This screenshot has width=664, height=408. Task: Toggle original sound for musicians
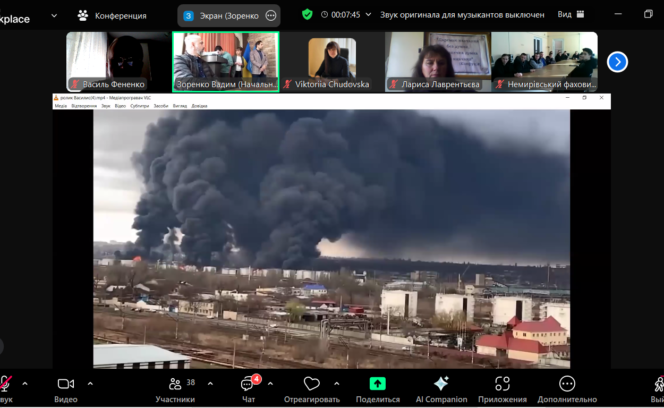[x=462, y=15]
